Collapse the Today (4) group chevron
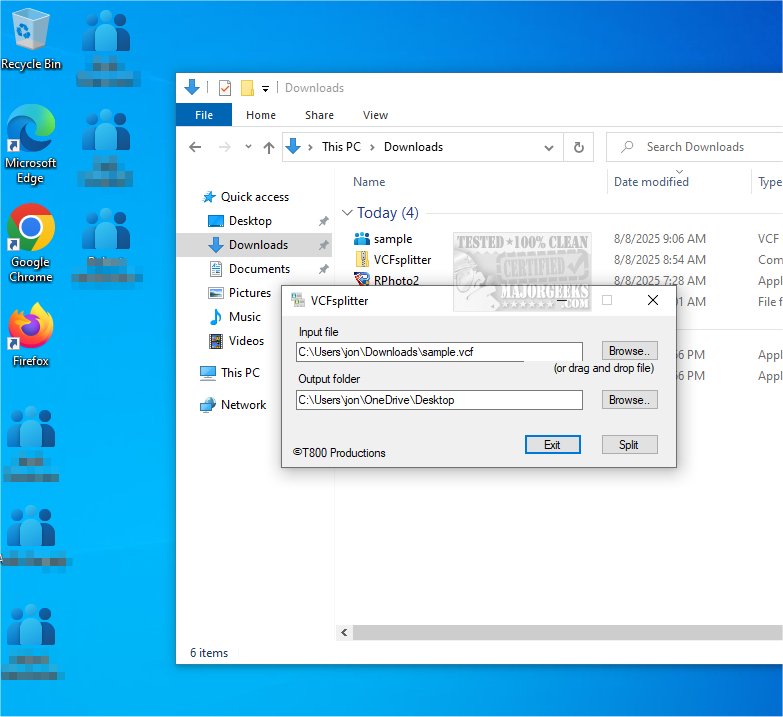This screenshot has height=717, width=783. point(347,213)
